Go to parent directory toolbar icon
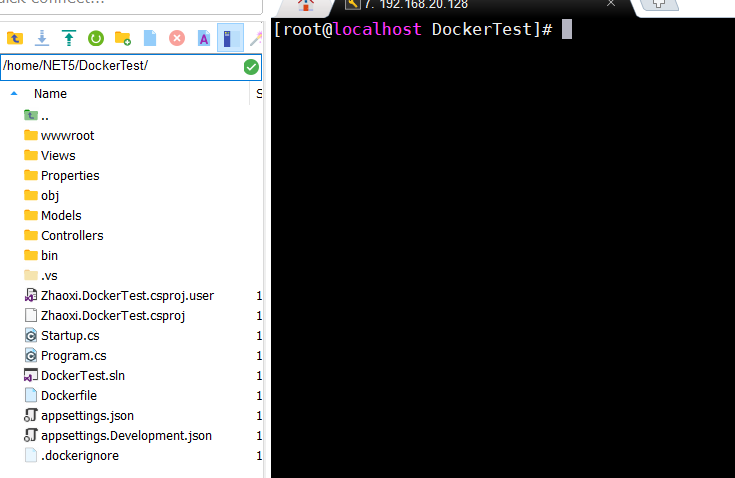The image size is (735, 478). click(15, 38)
